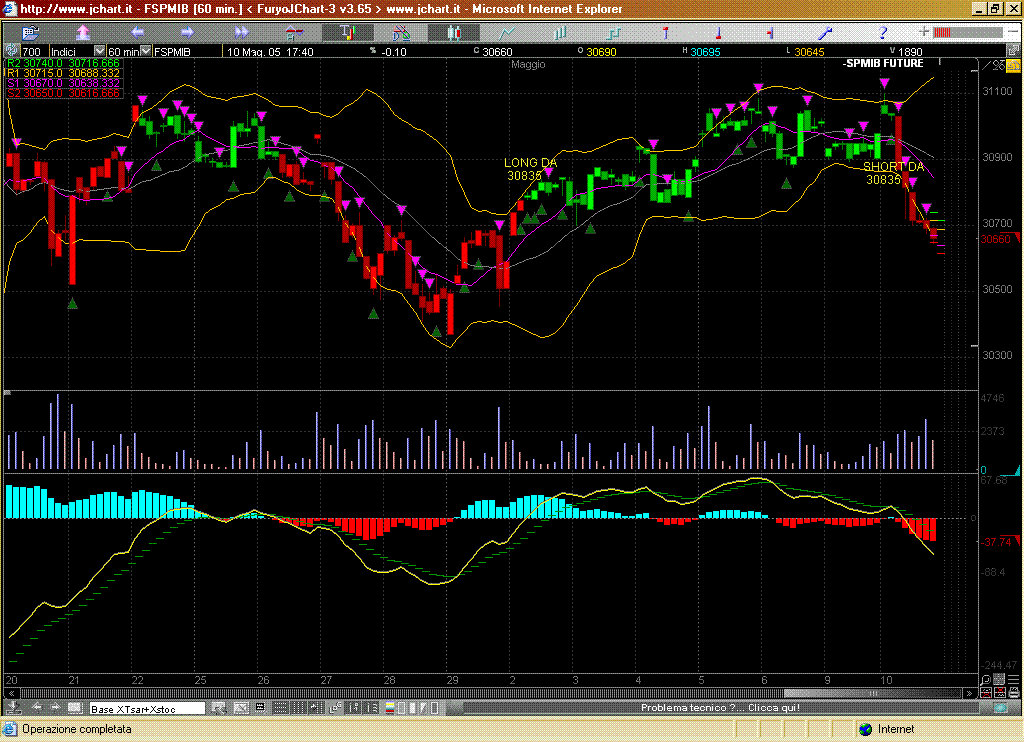This screenshot has width=1024, height=742.
Task: Open the Indici market dropdown
Action: pos(99,51)
